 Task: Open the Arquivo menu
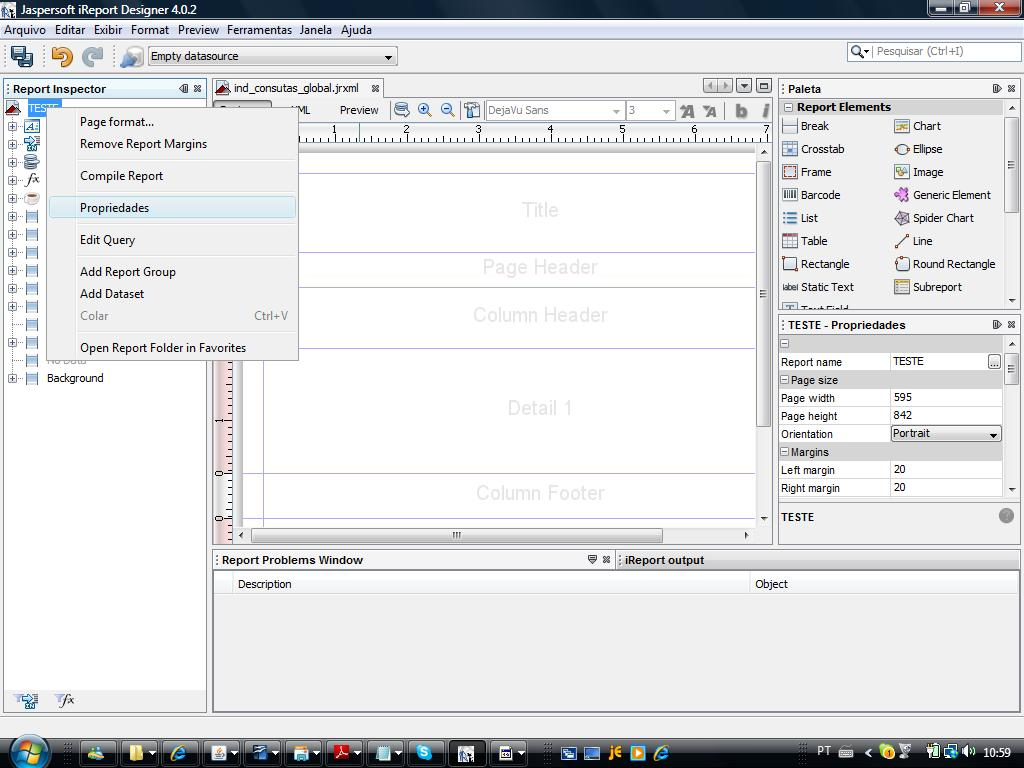25,30
